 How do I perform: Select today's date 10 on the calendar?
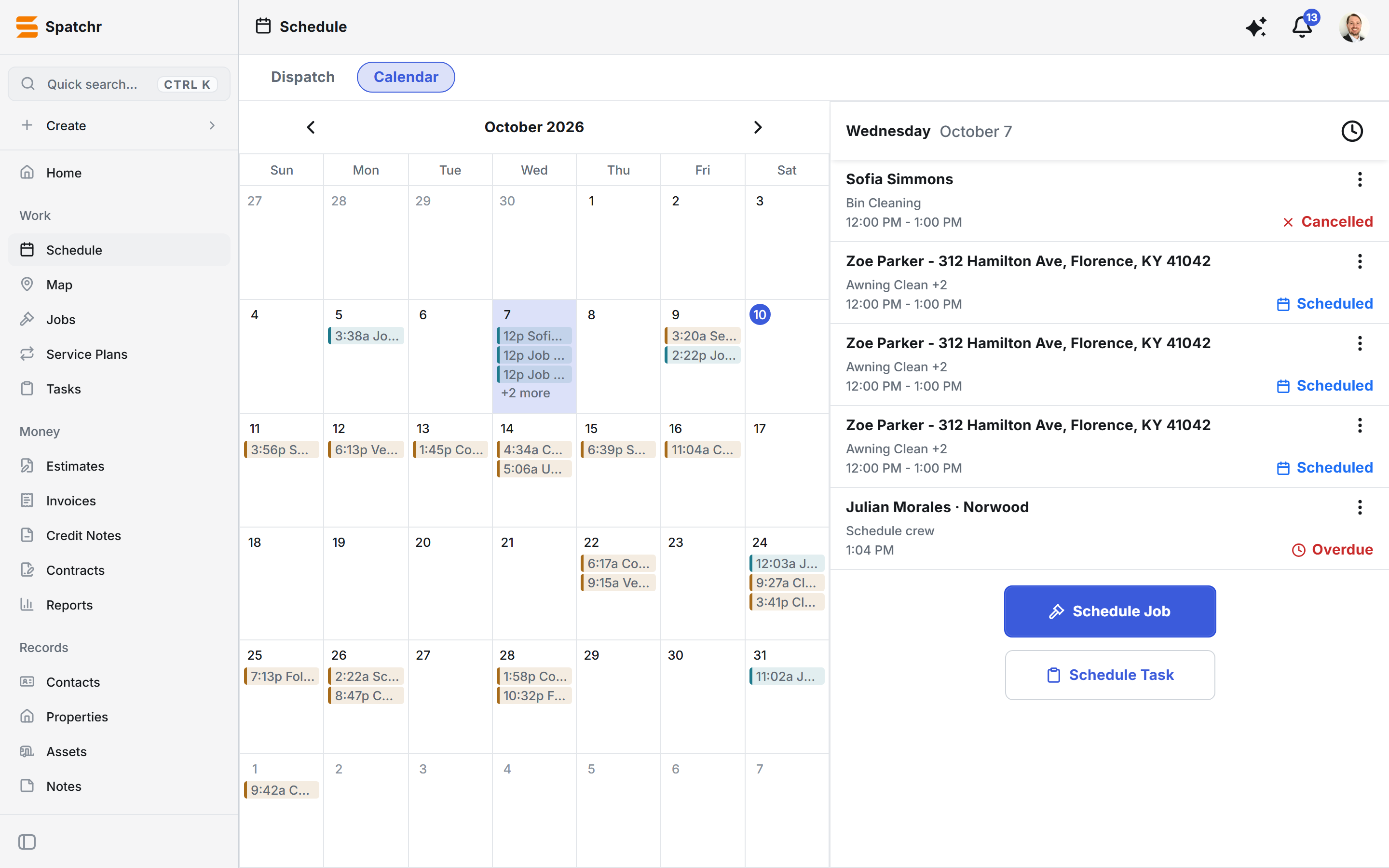[x=759, y=314]
